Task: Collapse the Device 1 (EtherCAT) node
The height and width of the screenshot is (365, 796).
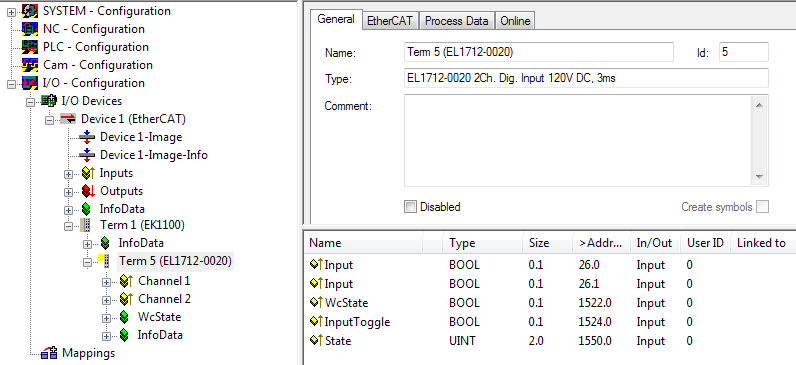Action: [49, 120]
